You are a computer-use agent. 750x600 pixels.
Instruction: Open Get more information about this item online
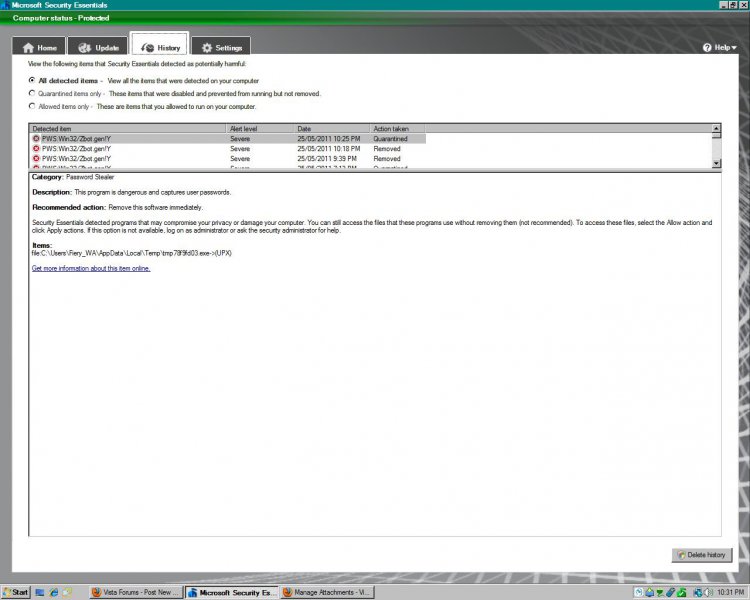pyautogui.click(x=91, y=268)
